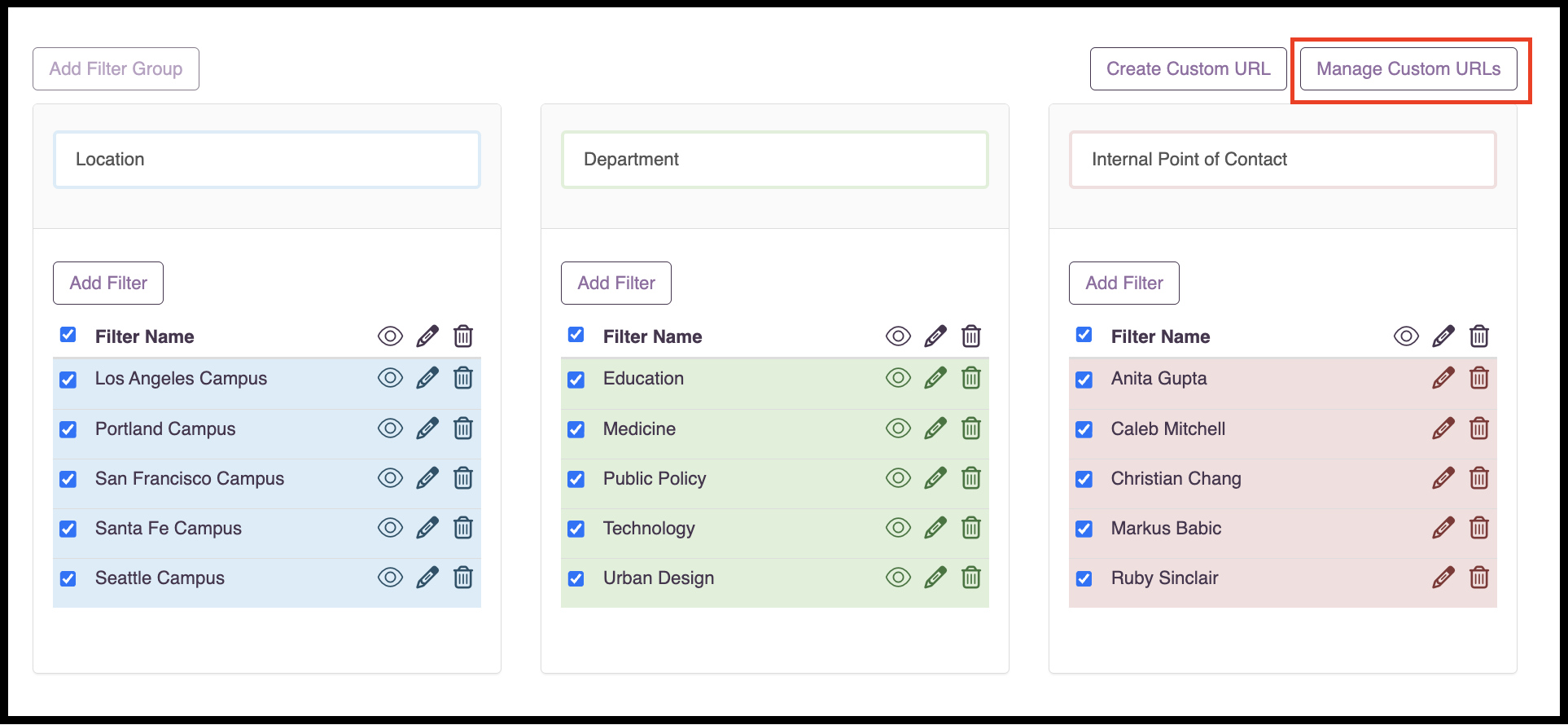
Task: Edit the Anita Gupta filter
Action: (1443, 378)
